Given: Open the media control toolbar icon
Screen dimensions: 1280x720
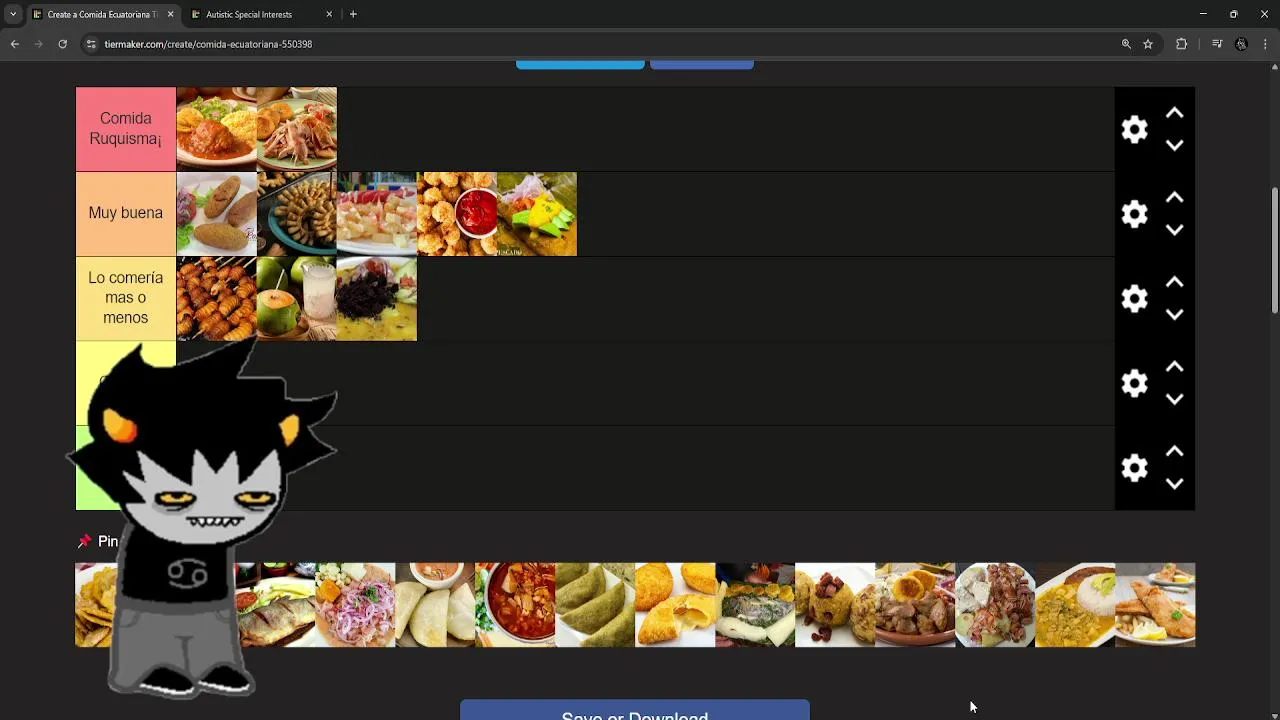Looking at the screenshot, I should [1217, 44].
